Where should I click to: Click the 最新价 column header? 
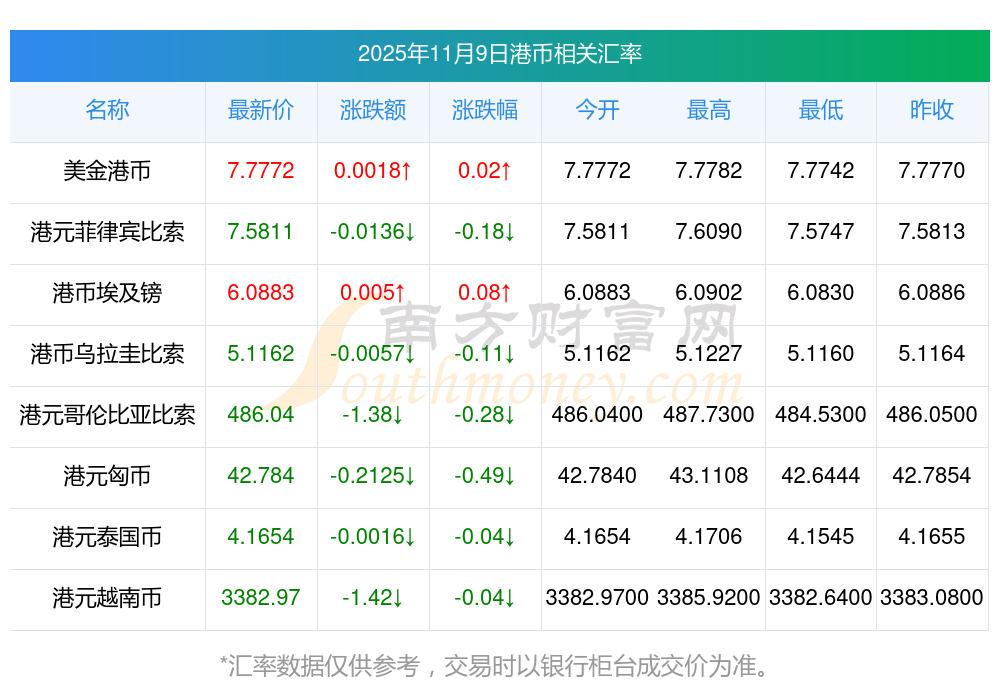[x=261, y=110]
